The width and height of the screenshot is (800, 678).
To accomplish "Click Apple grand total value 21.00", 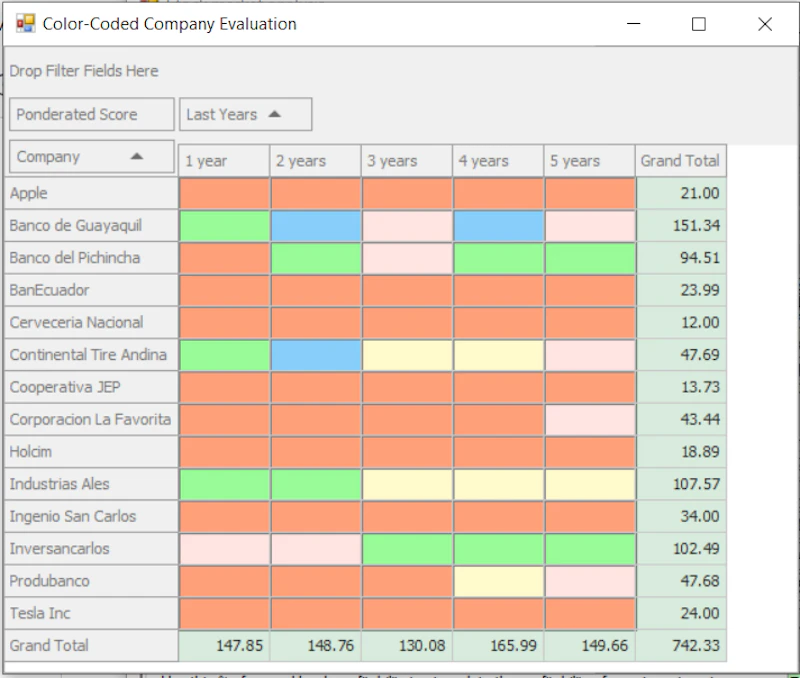I will [681, 193].
